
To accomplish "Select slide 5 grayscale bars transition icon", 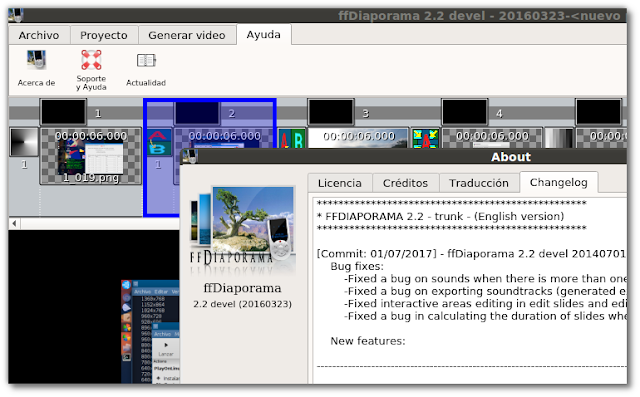I will pos(559,139).
